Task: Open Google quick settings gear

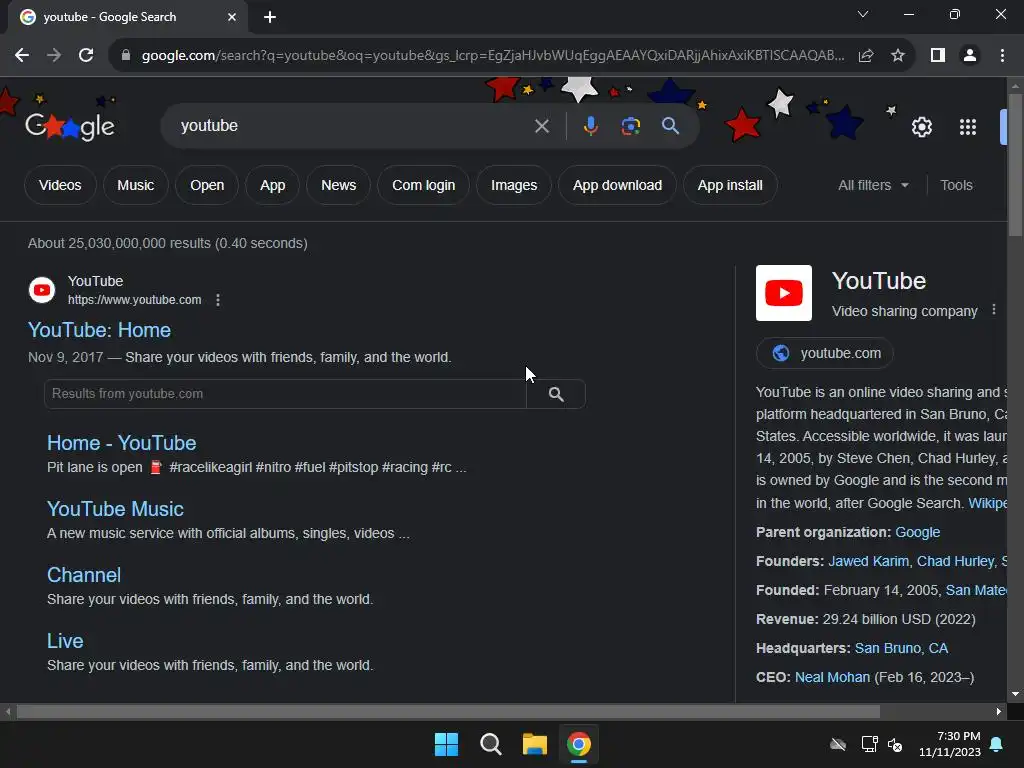Action: coord(921,127)
